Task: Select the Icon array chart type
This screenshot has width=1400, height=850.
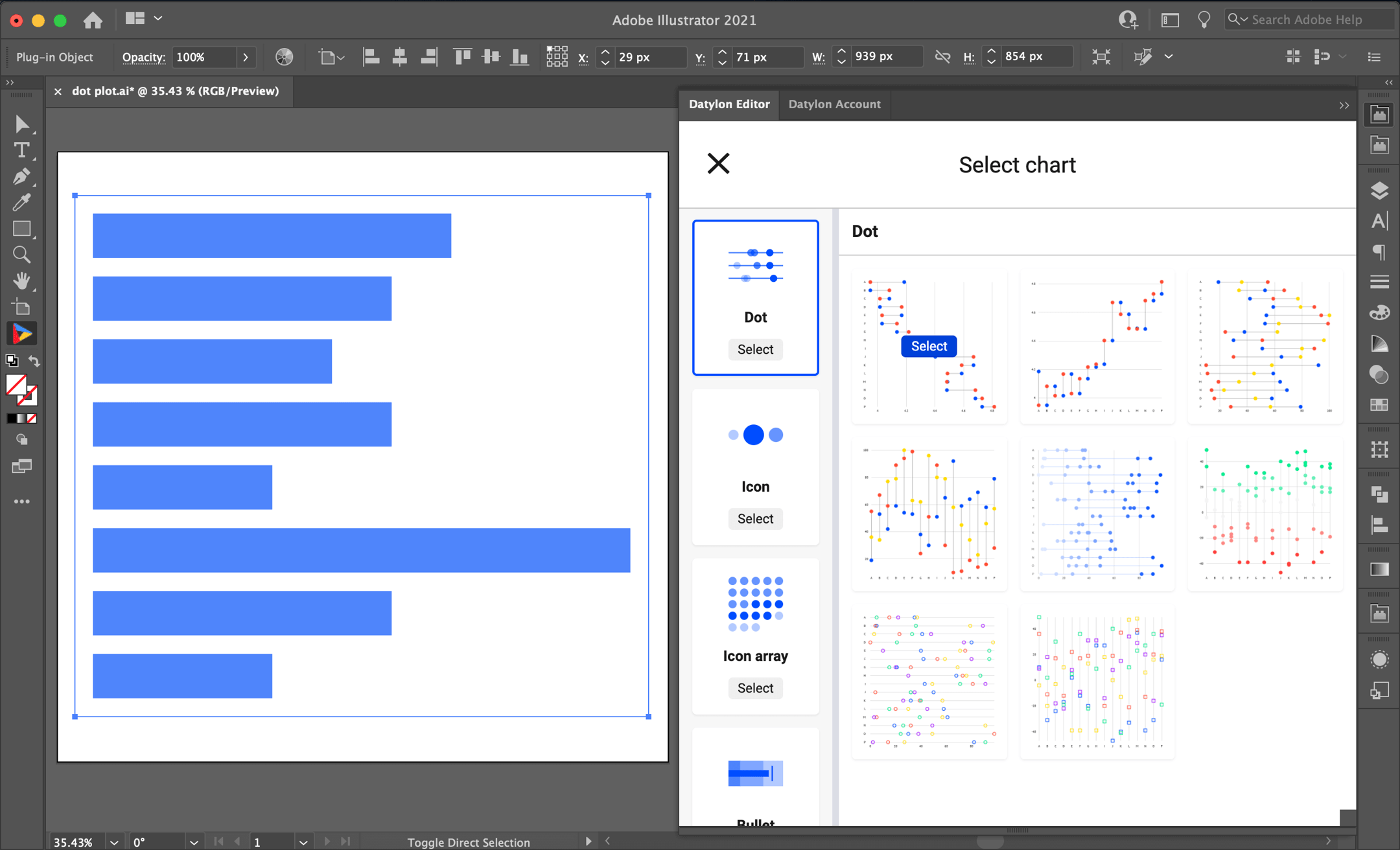Action: [754, 688]
